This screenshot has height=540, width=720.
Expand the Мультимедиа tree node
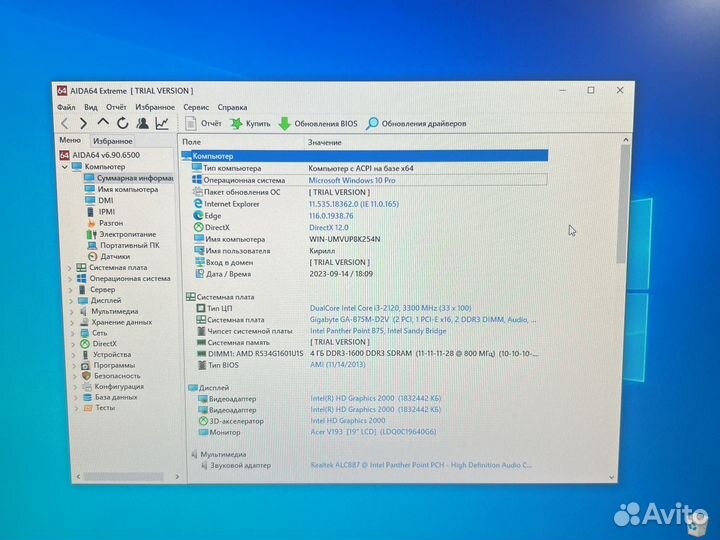tap(72, 312)
